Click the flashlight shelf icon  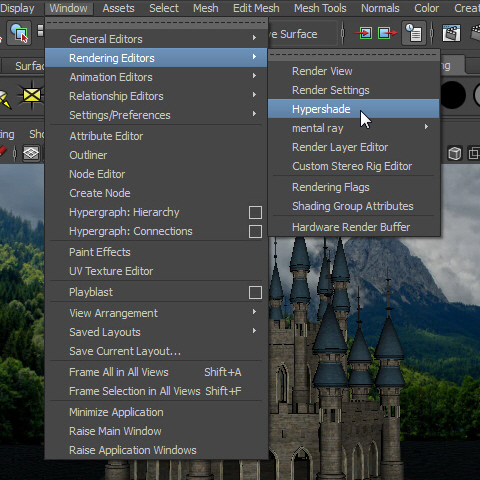click(5, 99)
